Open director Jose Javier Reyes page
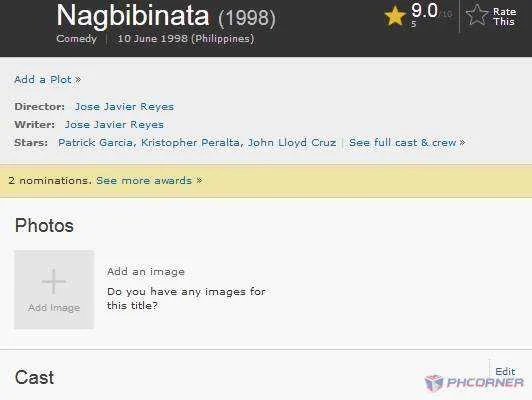 124,107
